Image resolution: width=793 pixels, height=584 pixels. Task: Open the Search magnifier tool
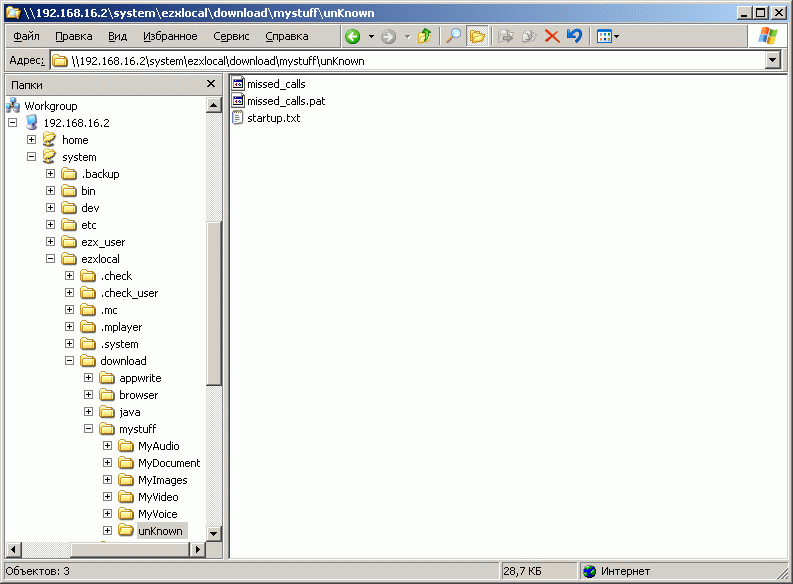(453, 36)
